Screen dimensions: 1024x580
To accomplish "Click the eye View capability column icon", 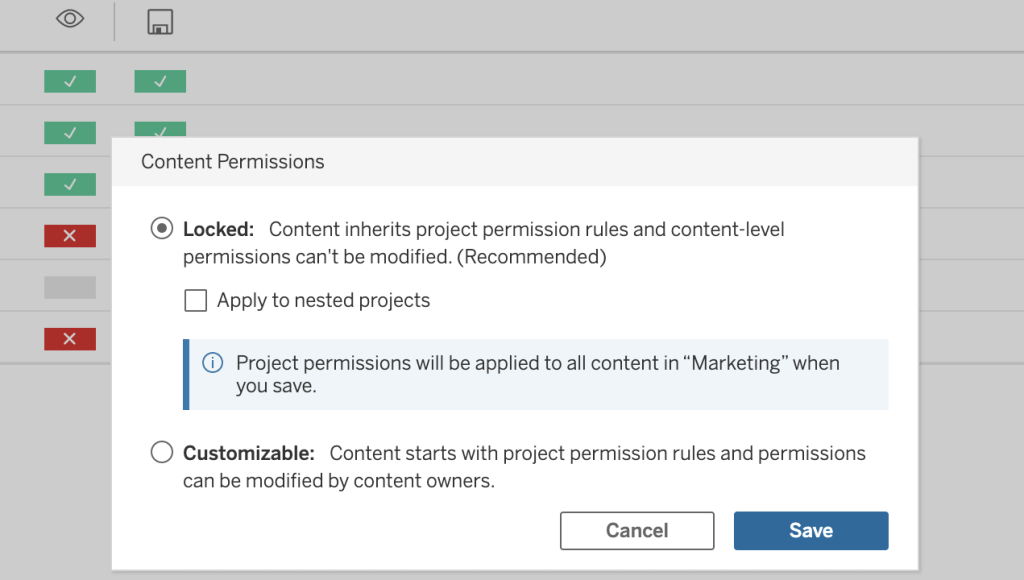I will (x=70, y=20).
